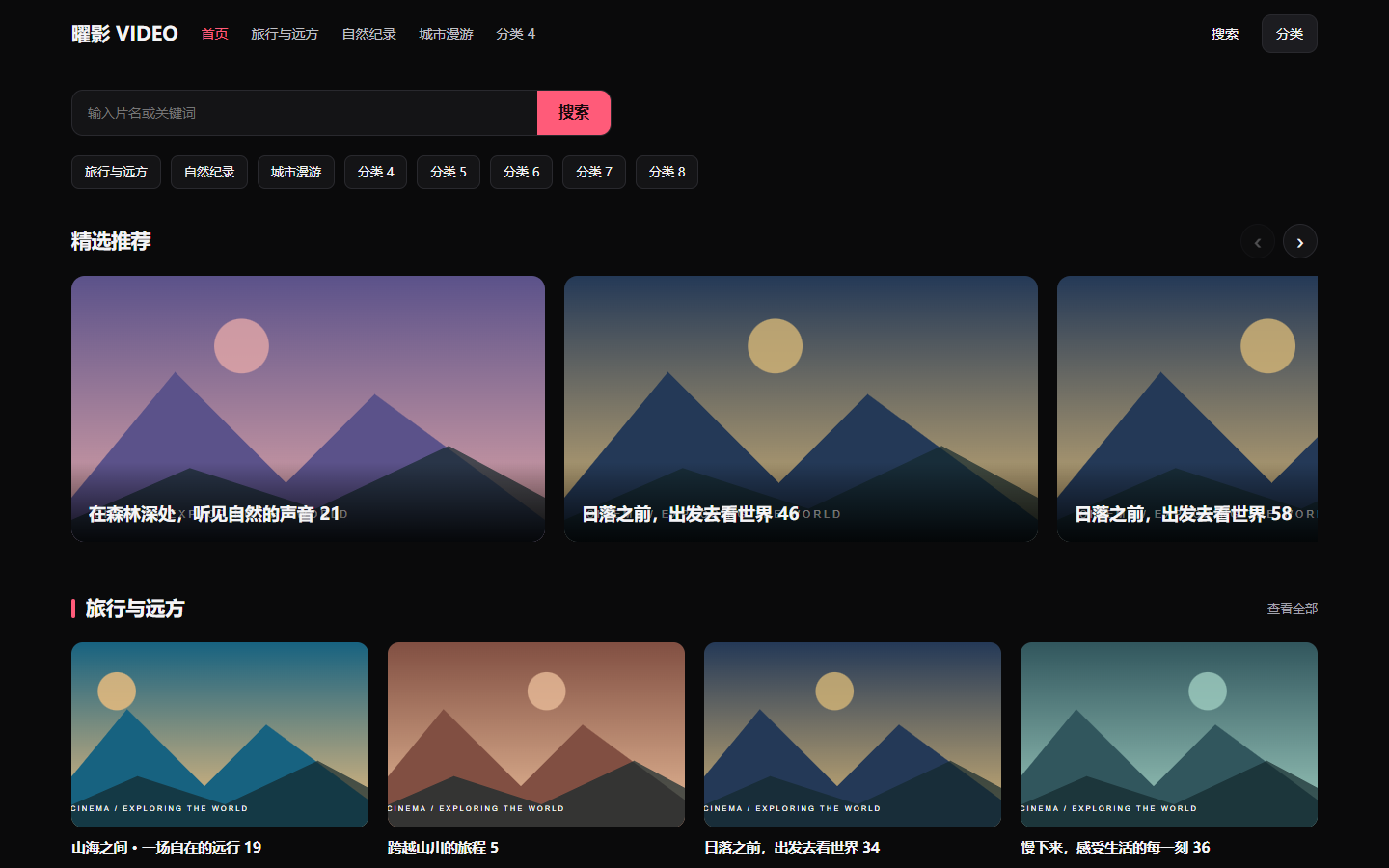Click title text 山海之间·一场自在的远行 19
The width and height of the screenshot is (1389, 868).
[x=166, y=847]
